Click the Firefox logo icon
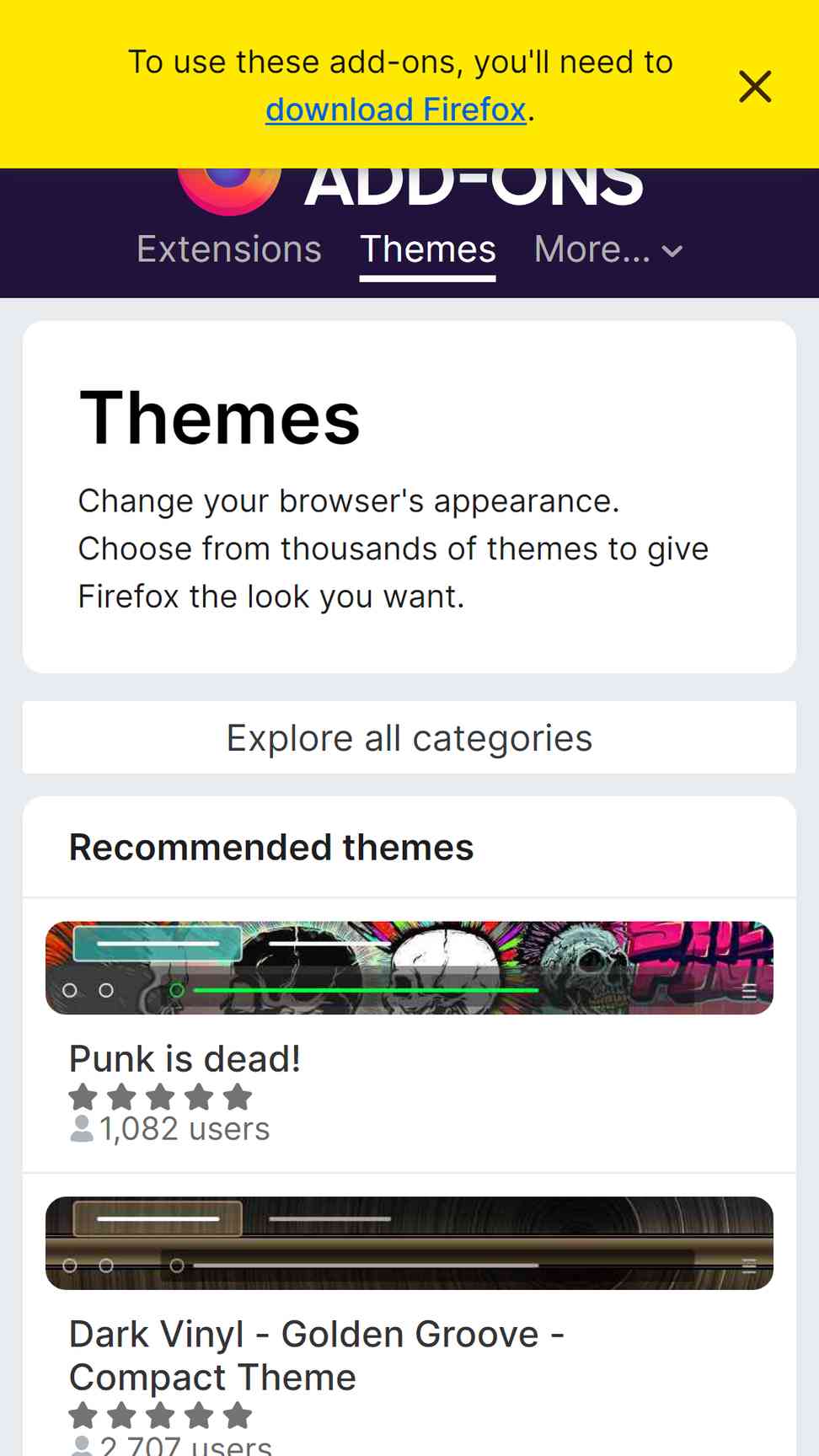 point(229,190)
